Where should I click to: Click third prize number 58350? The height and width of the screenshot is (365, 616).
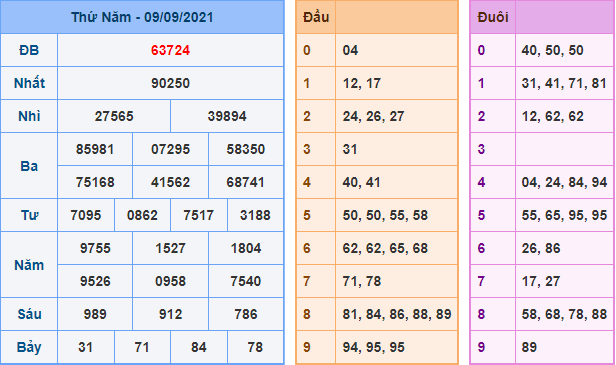pos(246,149)
